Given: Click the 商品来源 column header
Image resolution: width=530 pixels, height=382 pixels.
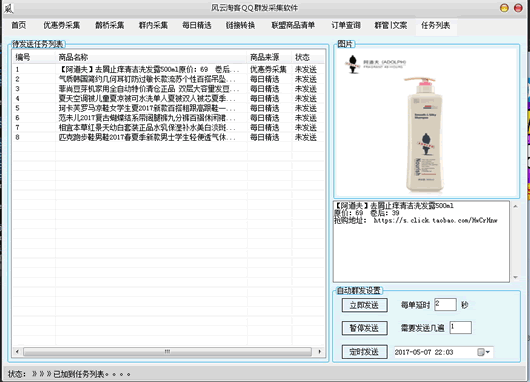Looking at the screenshot, I should tap(264, 57).
